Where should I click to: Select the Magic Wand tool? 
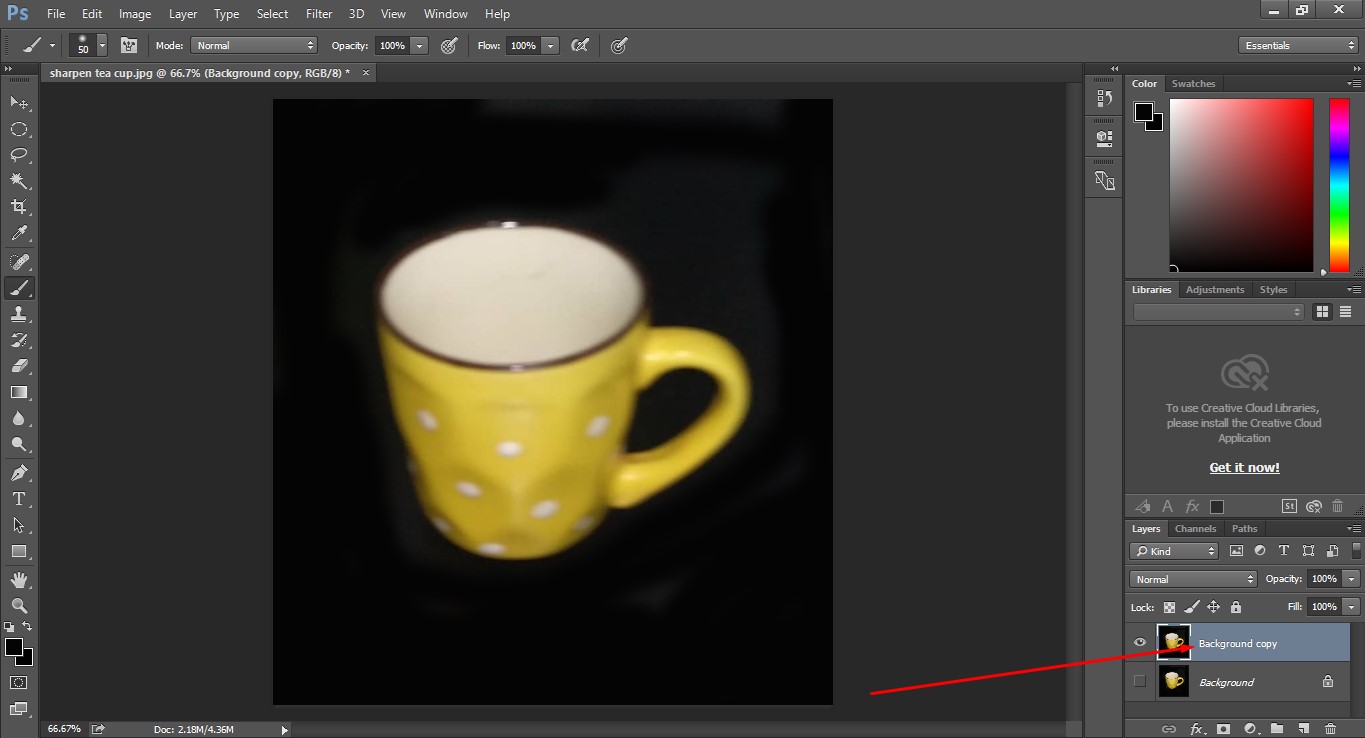click(18, 181)
